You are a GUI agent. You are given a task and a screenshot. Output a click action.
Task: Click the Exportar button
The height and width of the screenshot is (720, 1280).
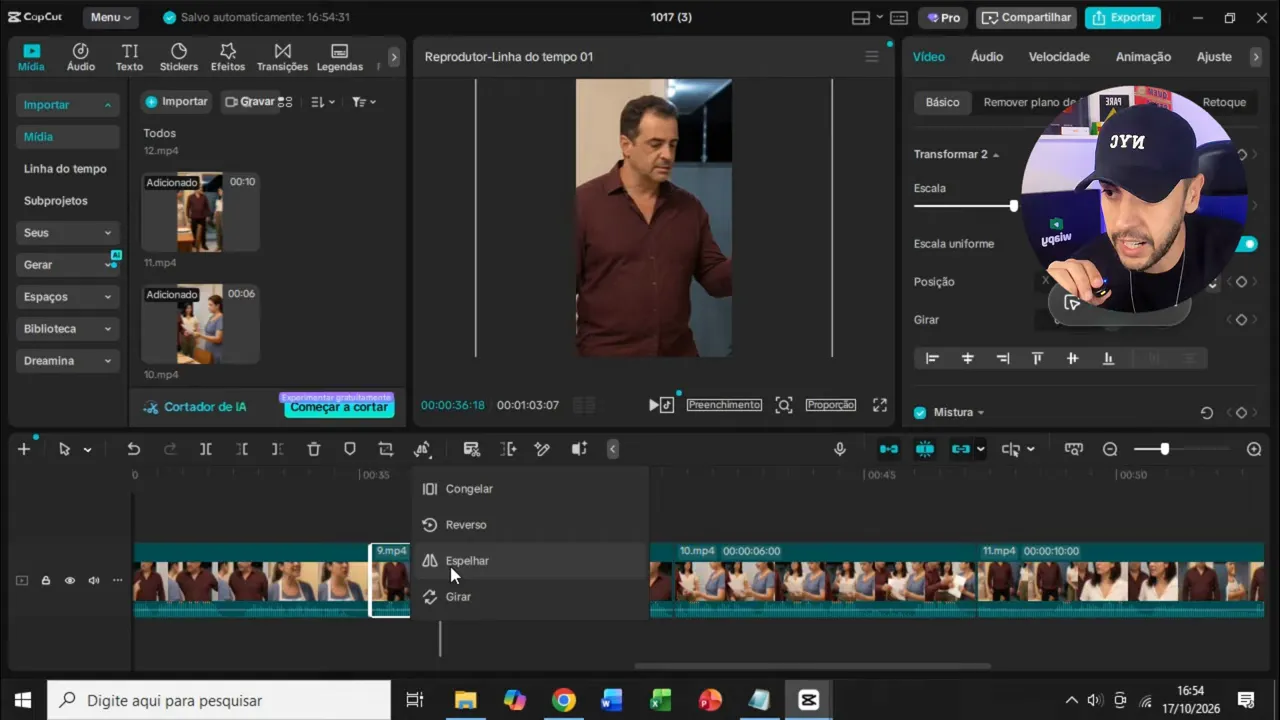[x=1123, y=17]
